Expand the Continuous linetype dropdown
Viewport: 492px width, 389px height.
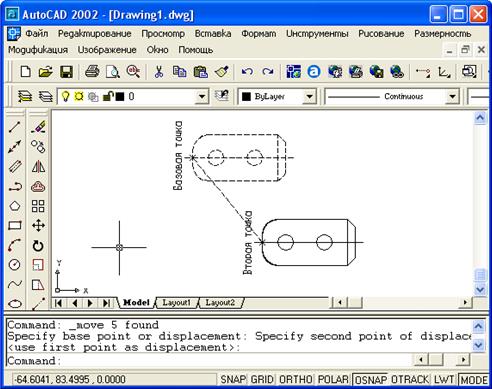pos(452,97)
